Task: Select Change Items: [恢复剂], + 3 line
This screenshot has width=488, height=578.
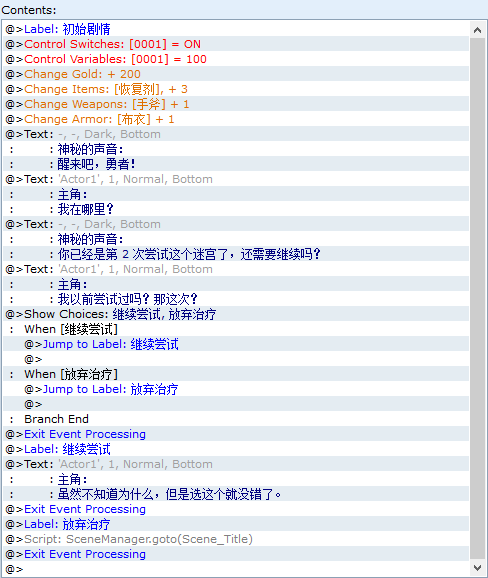Action: click(x=236, y=89)
